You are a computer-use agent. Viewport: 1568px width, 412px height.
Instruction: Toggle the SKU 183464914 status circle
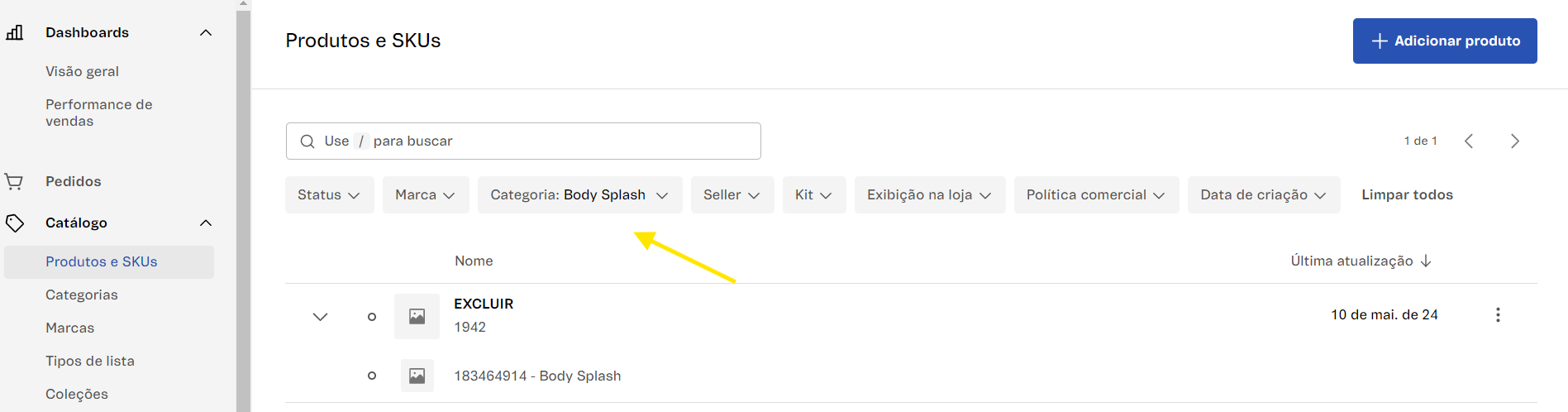pyautogui.click(x=372, y=376)
